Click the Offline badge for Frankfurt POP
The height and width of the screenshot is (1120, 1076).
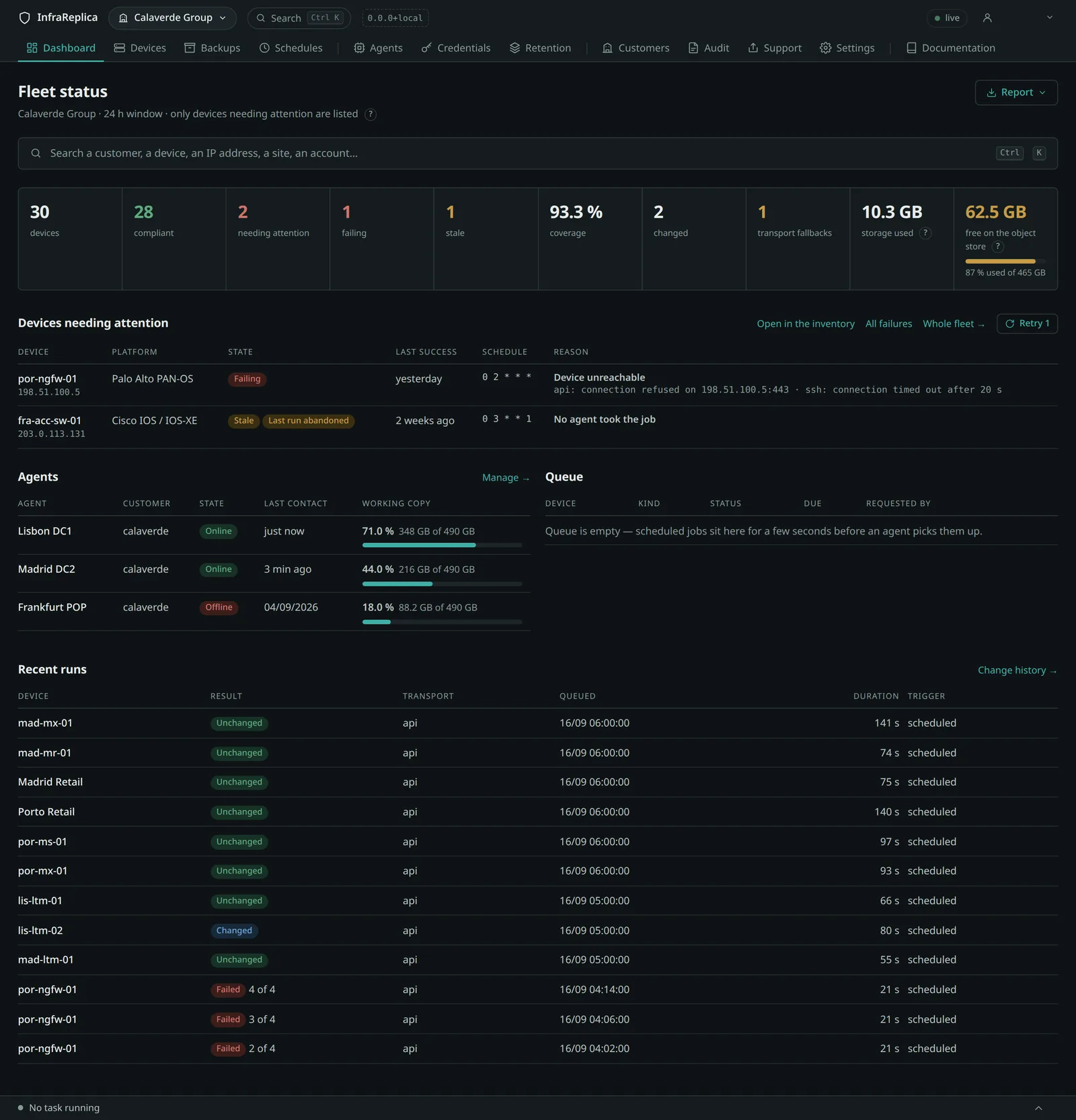[219, 608]
